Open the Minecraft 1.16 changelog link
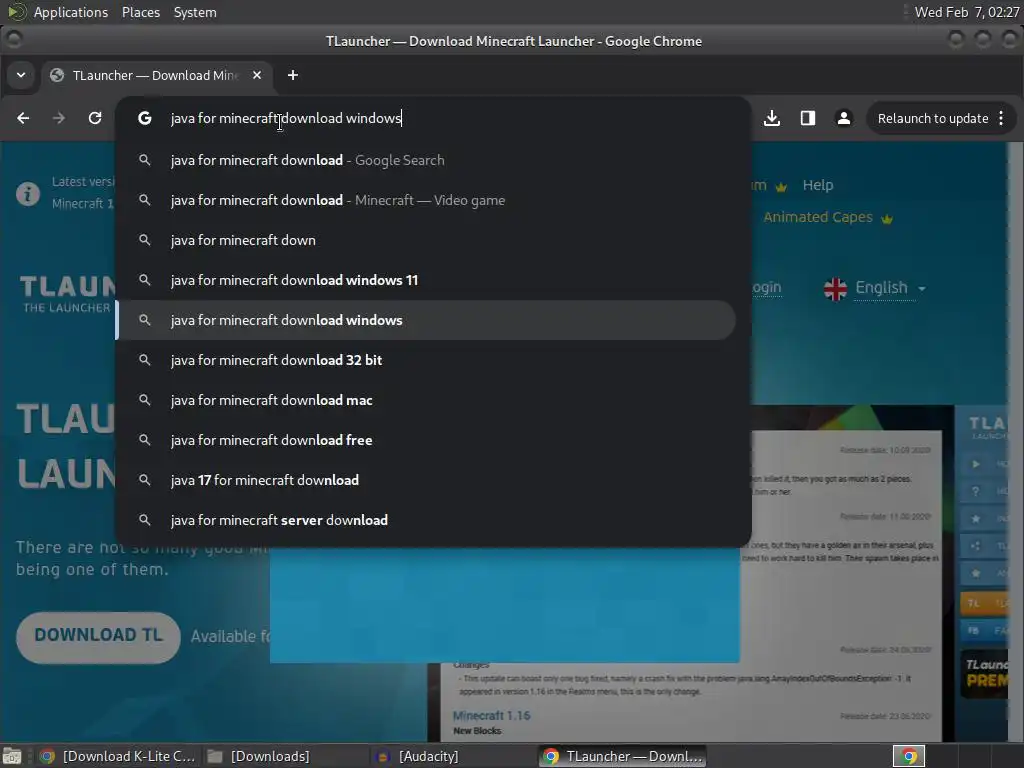Image resolution: width=1024 pixels, height=768 pixels. click(x=491, y=715)
